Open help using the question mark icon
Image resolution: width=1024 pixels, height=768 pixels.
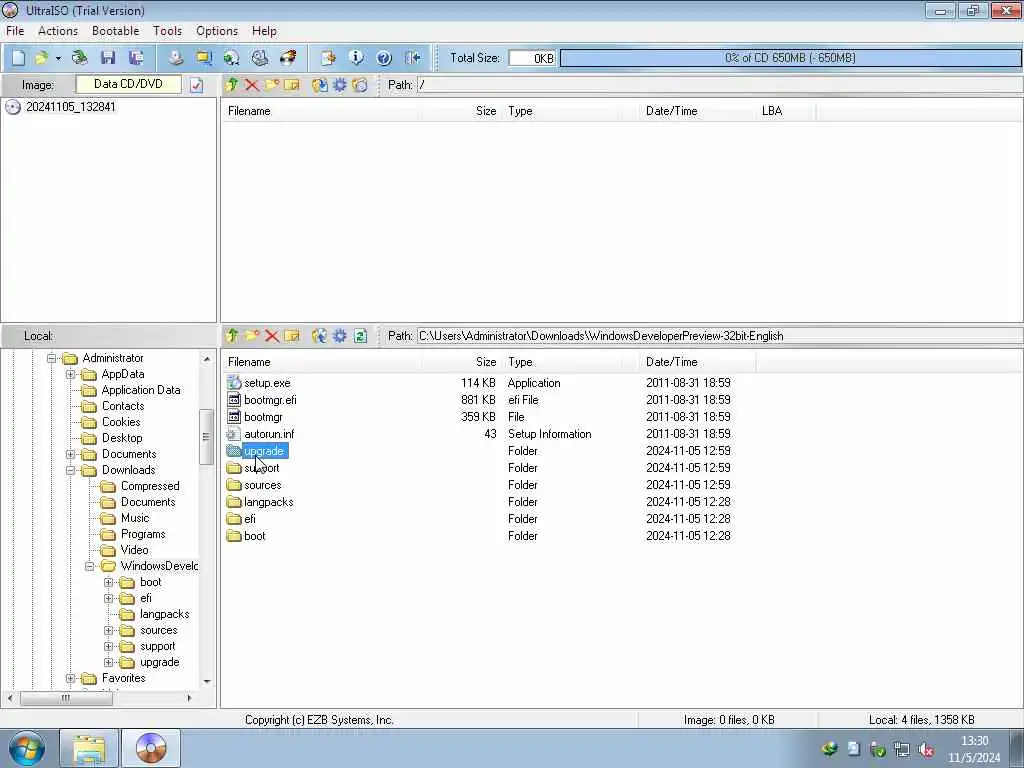pos(384,58)
